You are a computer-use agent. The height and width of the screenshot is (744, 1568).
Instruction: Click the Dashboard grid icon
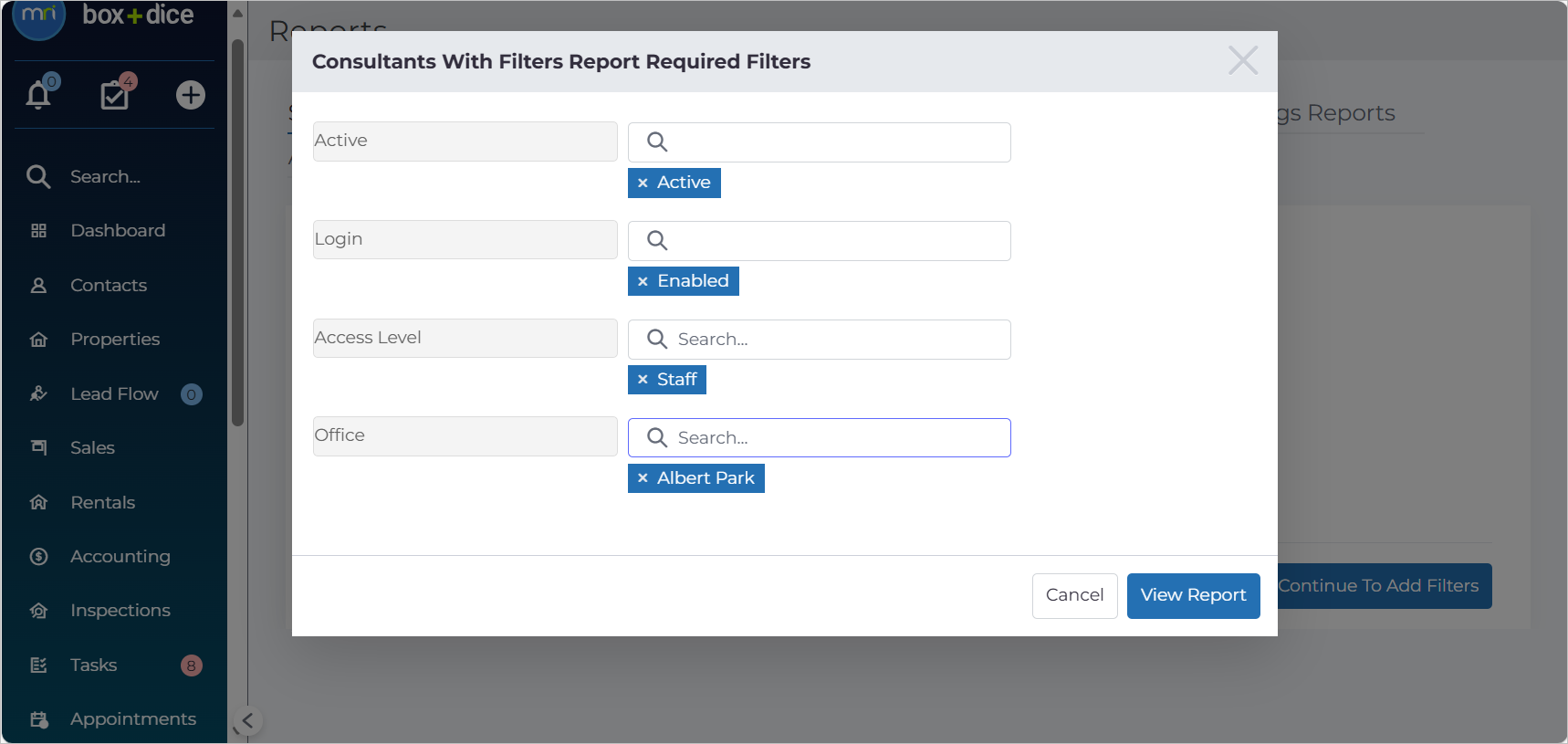pos(38,231)
